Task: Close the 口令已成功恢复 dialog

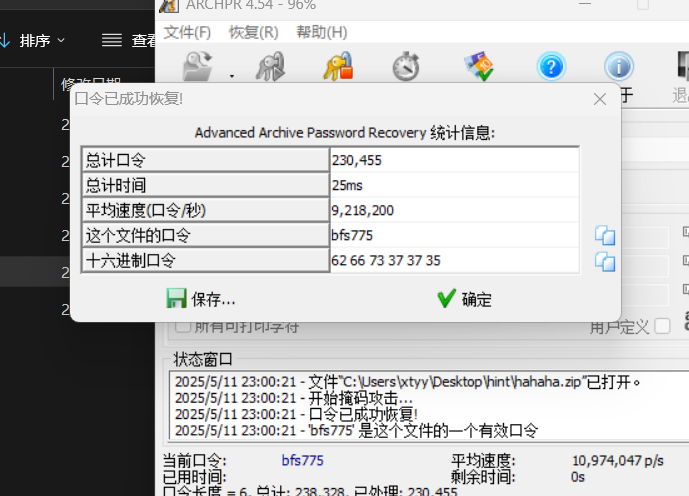Action: [600, 99]
